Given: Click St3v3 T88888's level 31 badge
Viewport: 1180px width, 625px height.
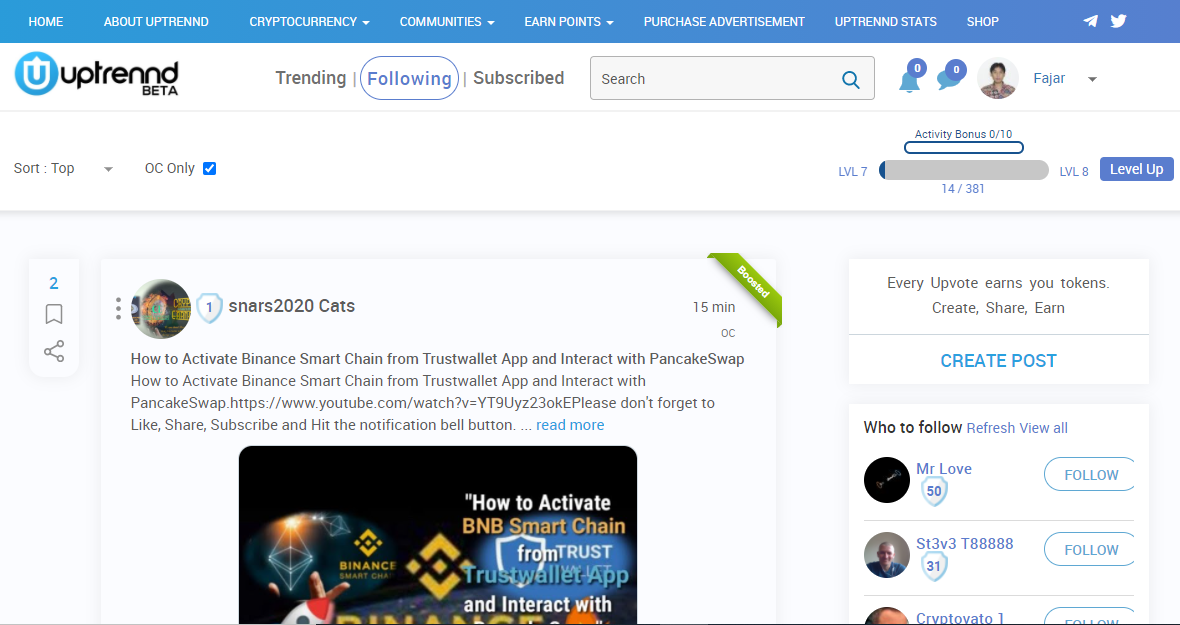Looking at the screenshot, I should point(934,567).
